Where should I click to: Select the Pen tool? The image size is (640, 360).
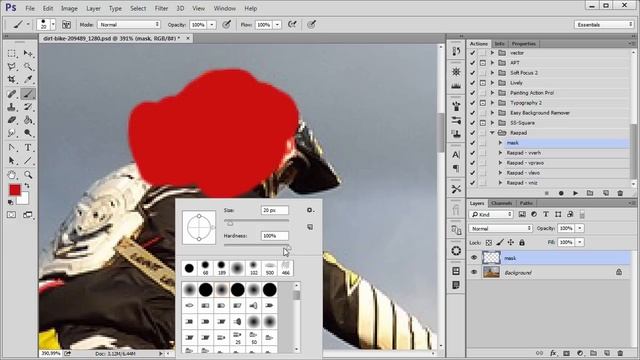pyautogui.click(x=12, y=147)
